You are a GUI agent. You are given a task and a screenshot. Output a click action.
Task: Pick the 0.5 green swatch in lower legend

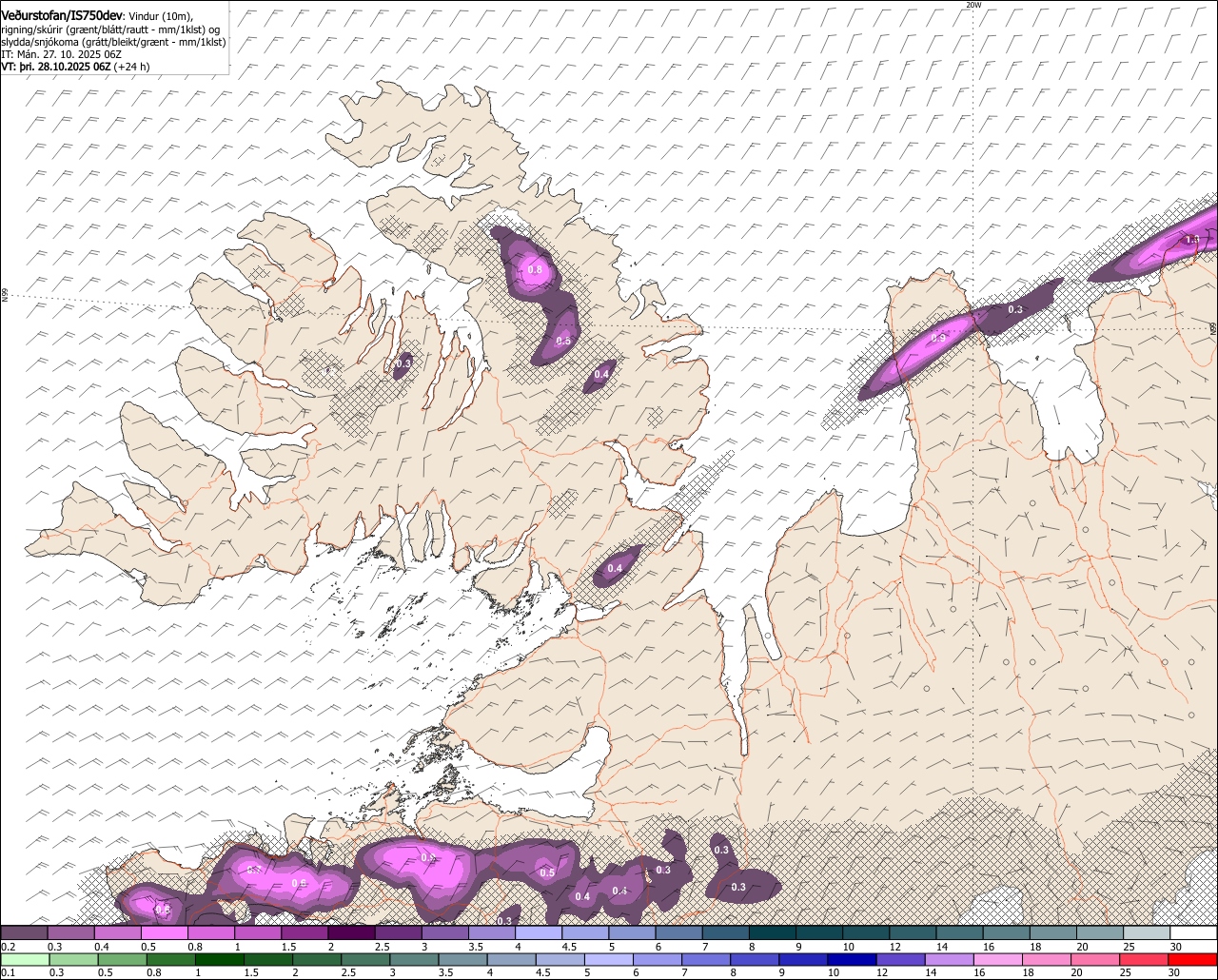(x=123, y=960)
